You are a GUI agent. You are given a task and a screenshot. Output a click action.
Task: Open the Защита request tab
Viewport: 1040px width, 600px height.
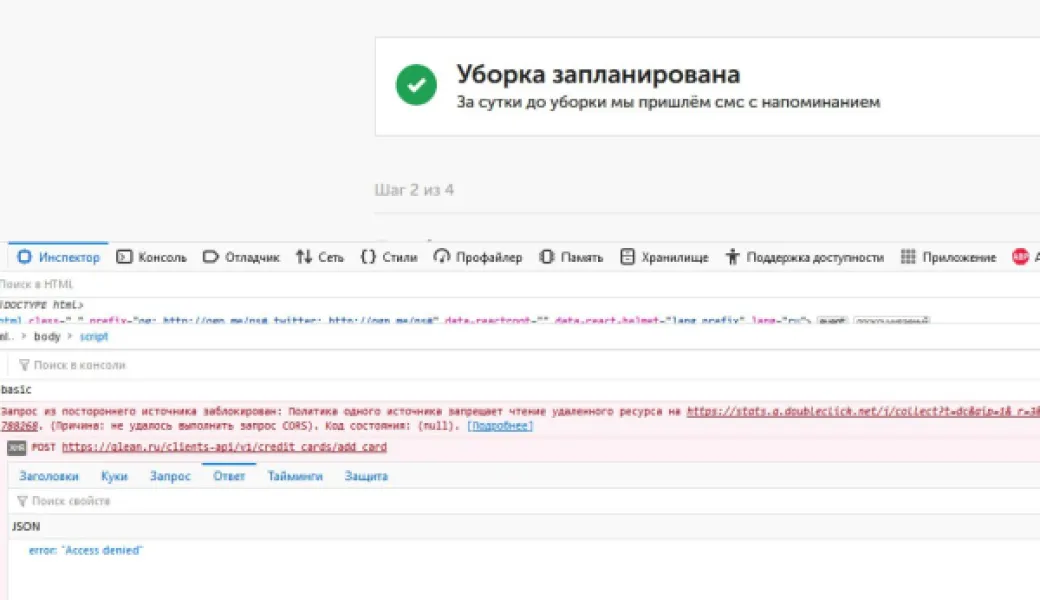coord(366,476)
